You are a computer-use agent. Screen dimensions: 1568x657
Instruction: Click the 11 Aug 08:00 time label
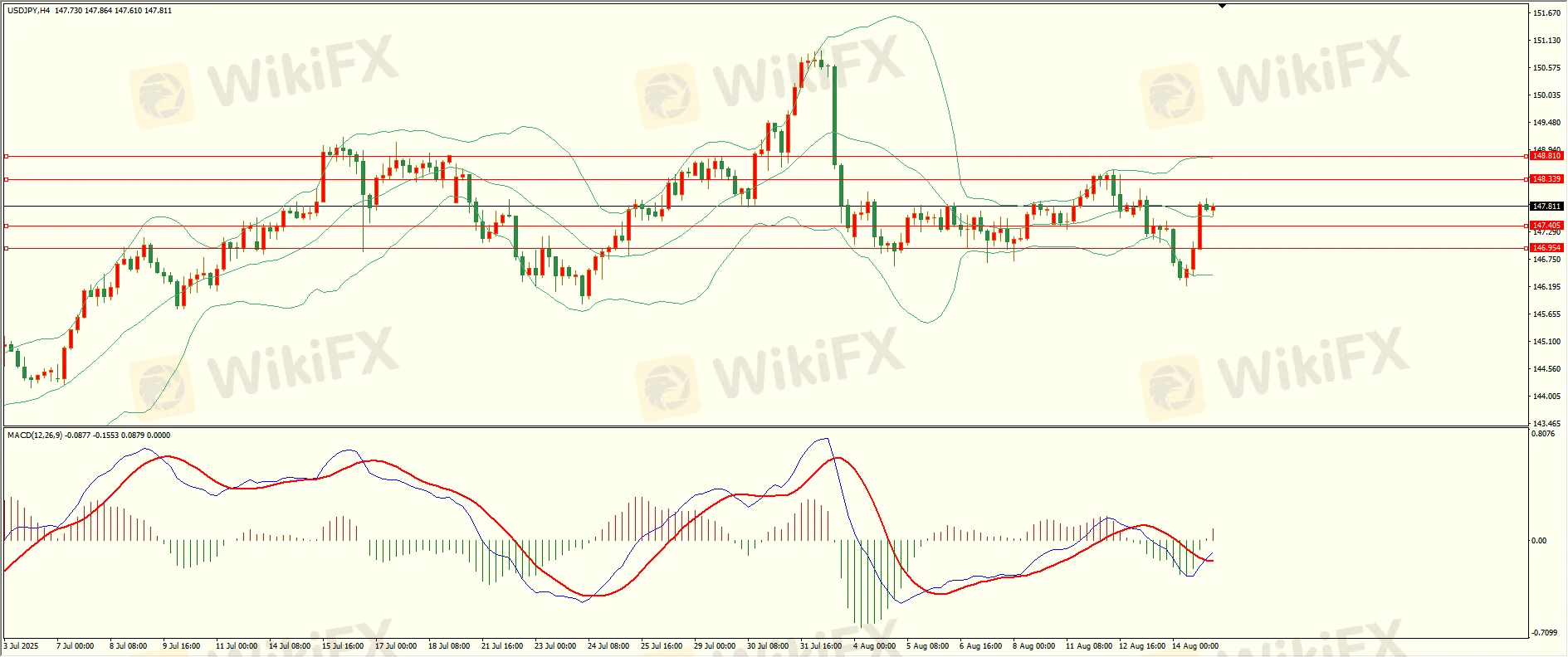[1089, 646]
